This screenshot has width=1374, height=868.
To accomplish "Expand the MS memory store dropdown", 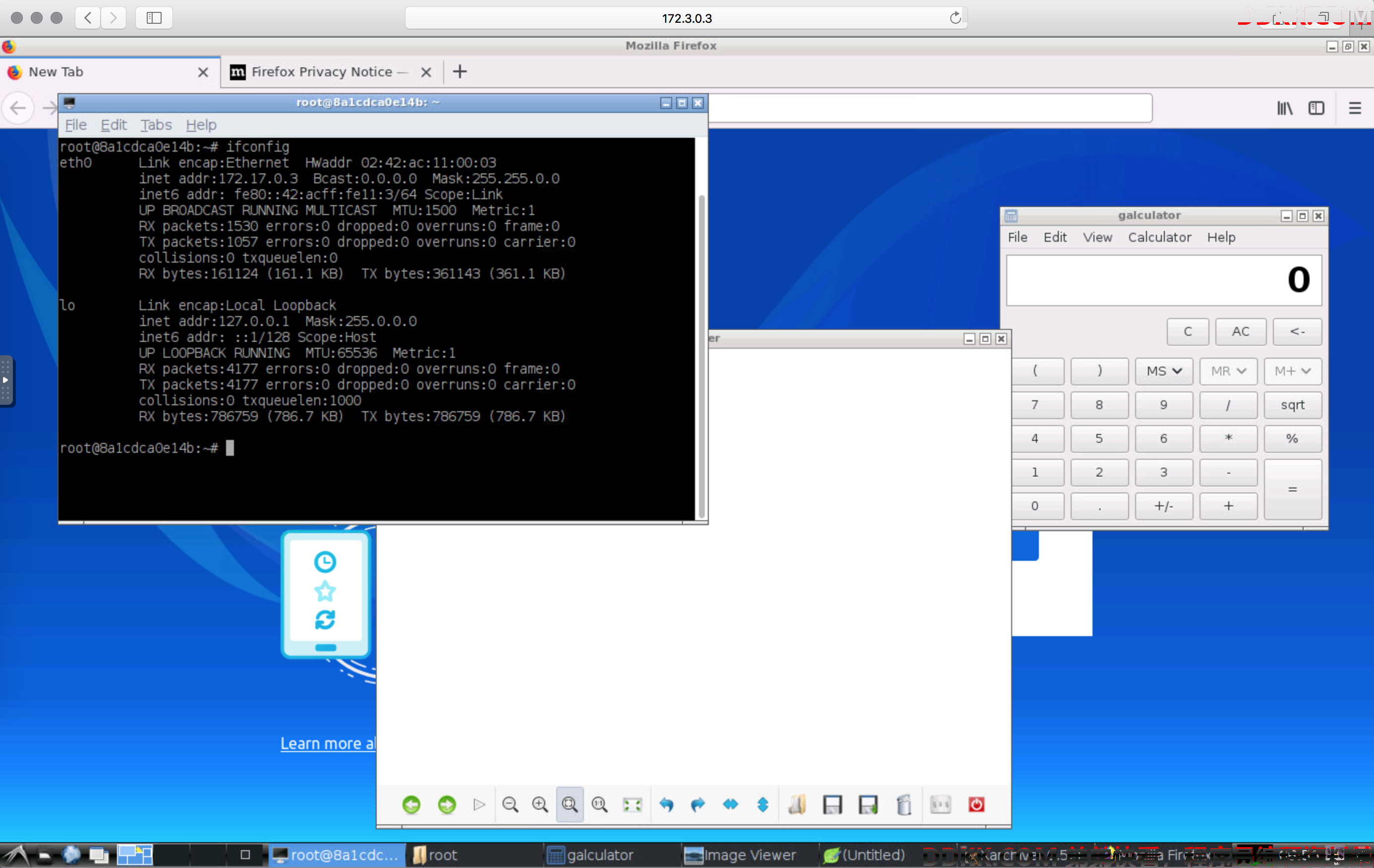I will pyautogui.click(x=1164, y=371).
